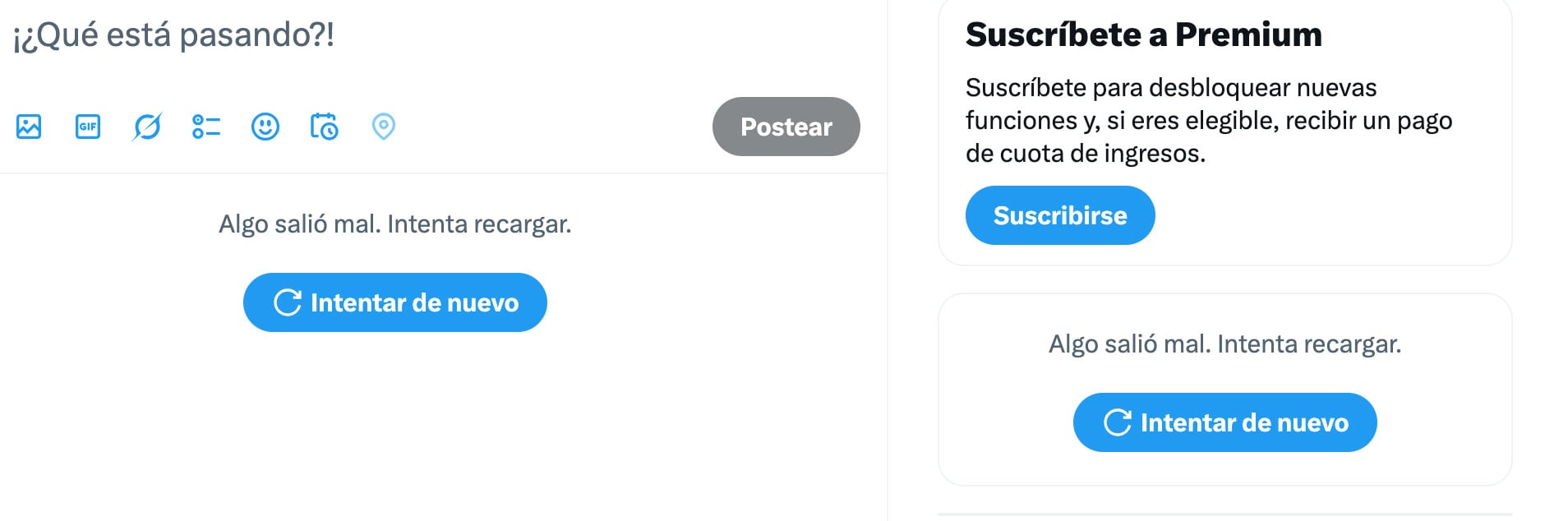Click the reload arrow in the sidebar retry button
Screen dimensions: 1568x521
pos(1117,422)
